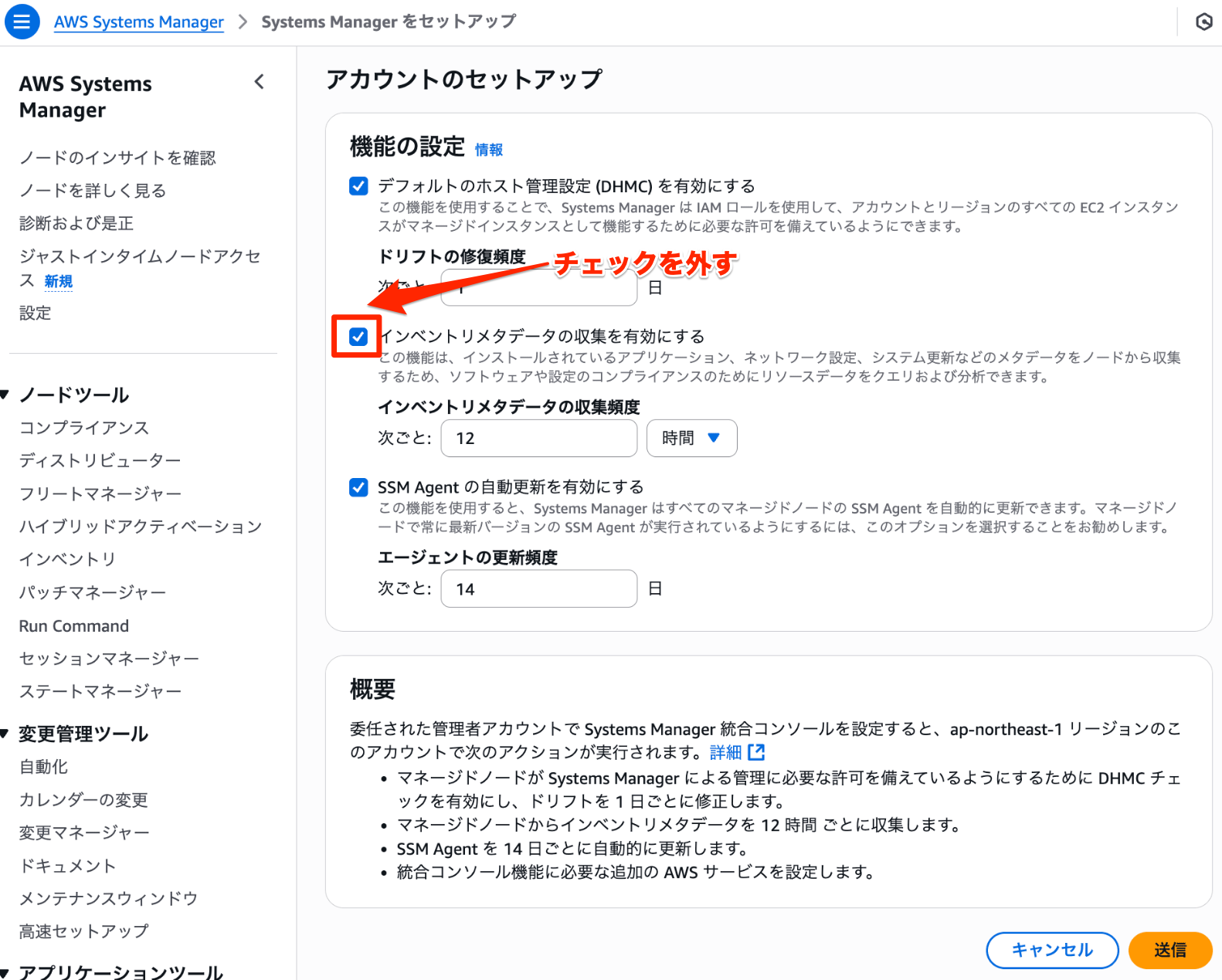Click the 送信 button

point(1170,950)
